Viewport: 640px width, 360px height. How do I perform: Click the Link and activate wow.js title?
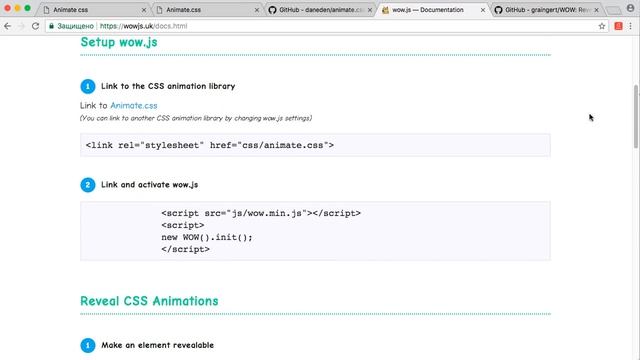coord(149,184)
